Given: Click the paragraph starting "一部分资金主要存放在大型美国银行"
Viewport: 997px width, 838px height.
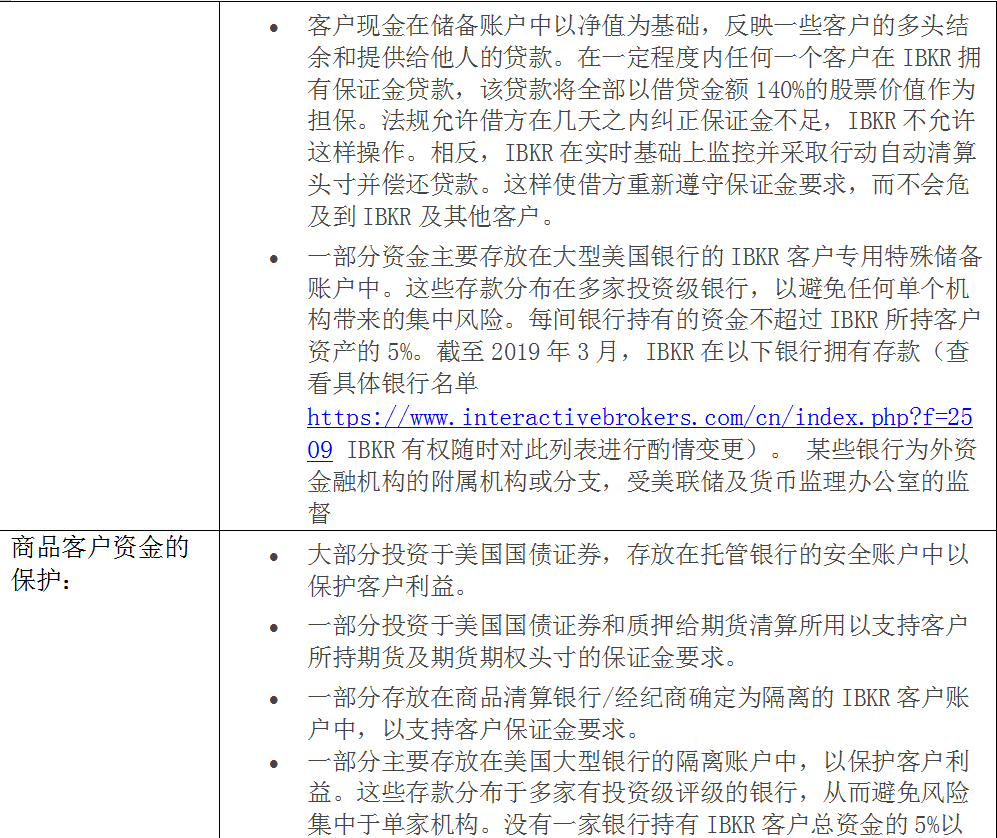Looking at the screenshot, I should coord(644,384).
